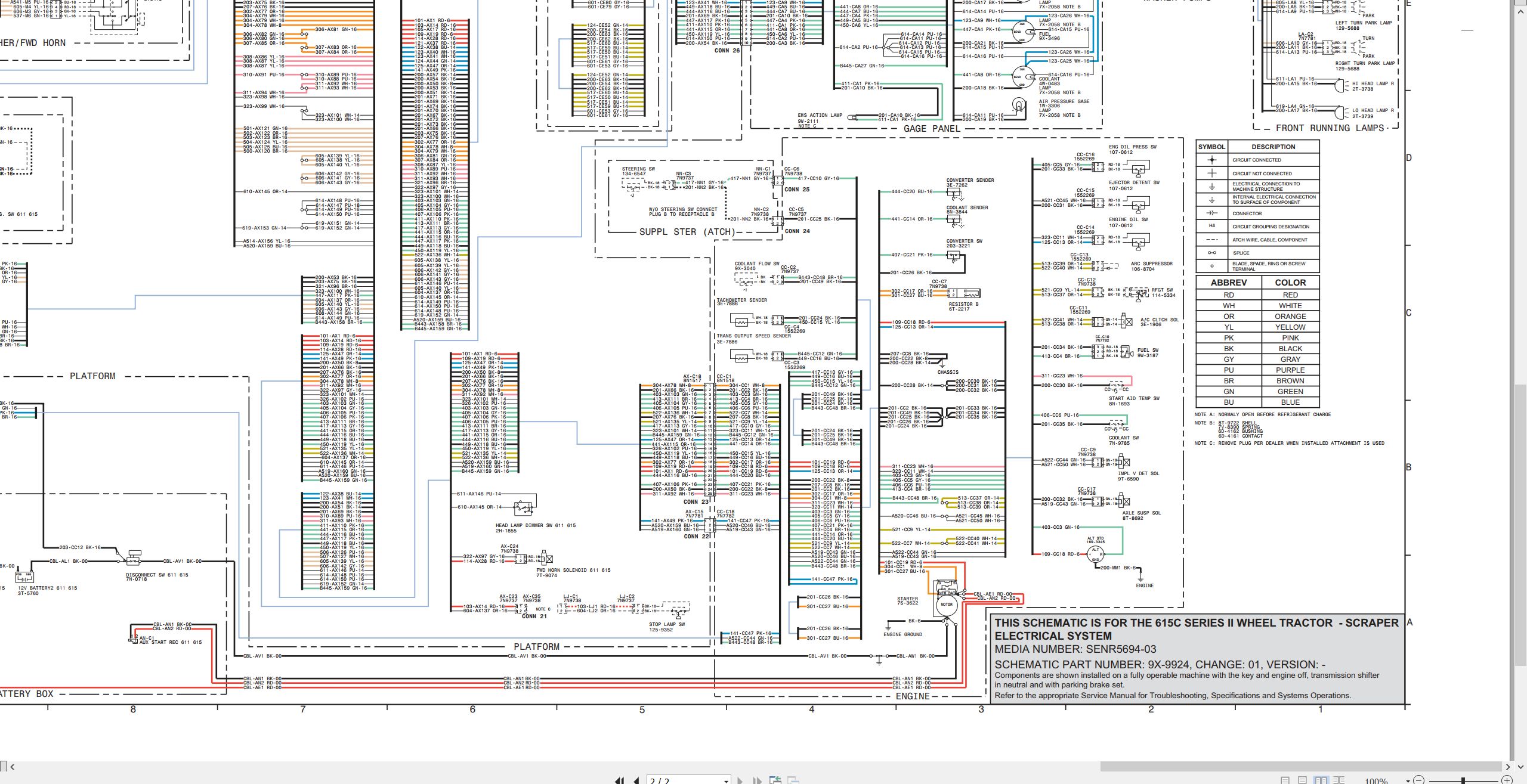This screenshot has width=1527, height=784.
Task: Click the "EJECTOR DETENT SW" label
Action: pos(1134,183)
